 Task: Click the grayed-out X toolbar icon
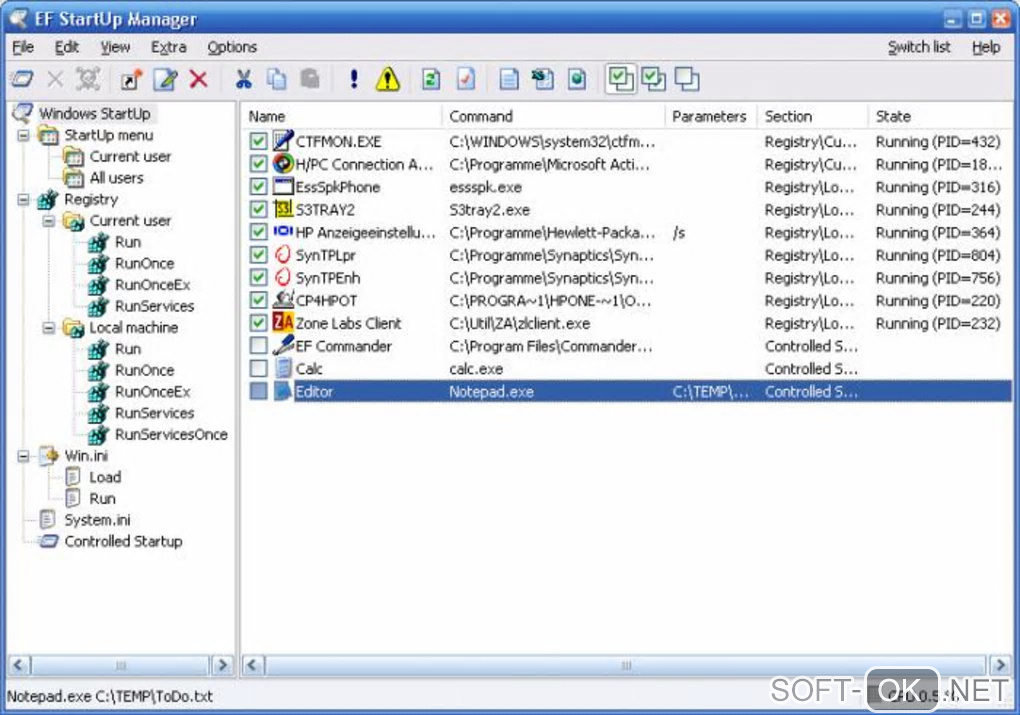pyautogui.click(x=55, y=79)
